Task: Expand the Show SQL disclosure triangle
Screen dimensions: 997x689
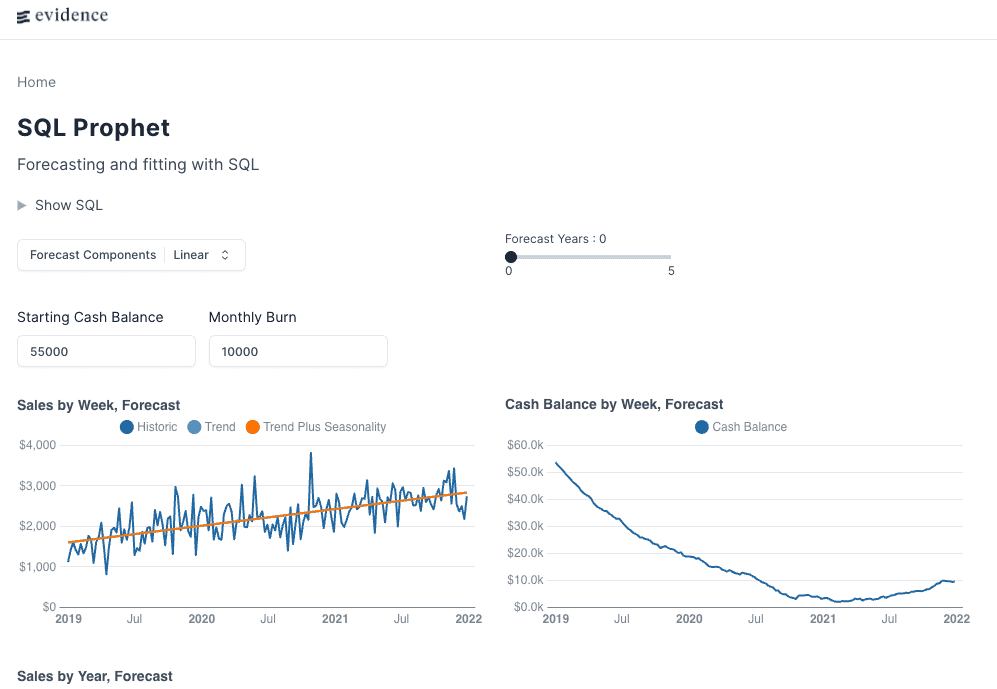Action: point(23,205)
